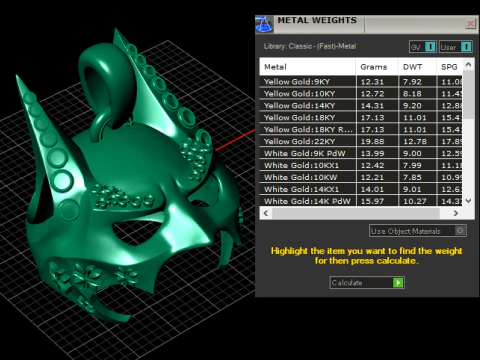Select the Yellow Gold:9KY row
The height and width of the screenshot is (360, 480).
(361, 82)
